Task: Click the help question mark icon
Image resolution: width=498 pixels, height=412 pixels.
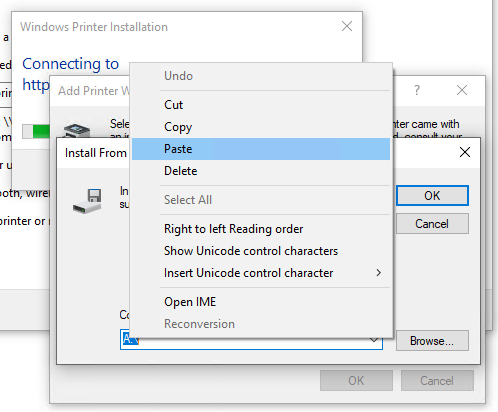Action: click(417, 90)
